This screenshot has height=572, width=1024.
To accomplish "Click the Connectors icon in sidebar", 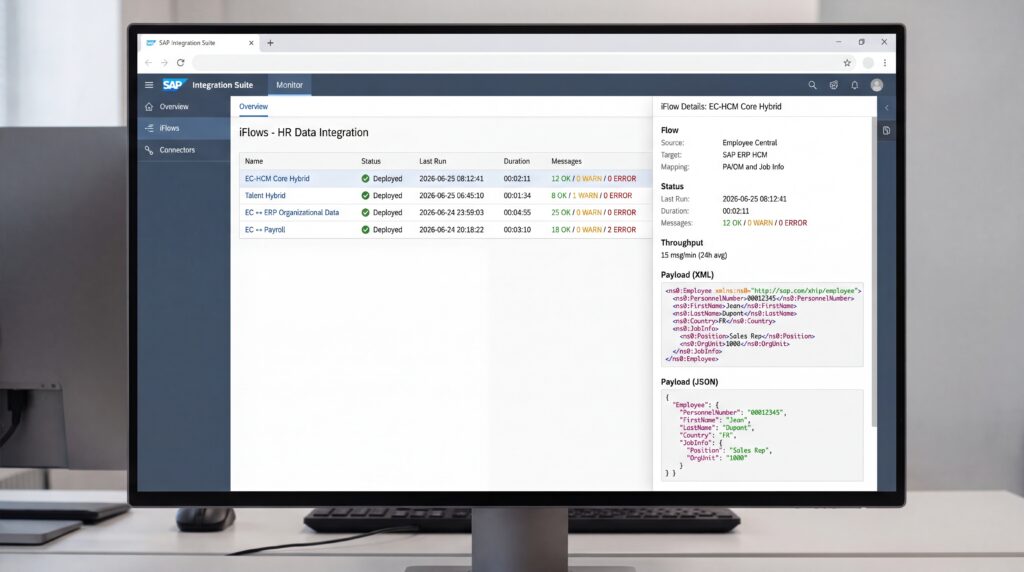I will pyautogui.click(x=149, y=150).
